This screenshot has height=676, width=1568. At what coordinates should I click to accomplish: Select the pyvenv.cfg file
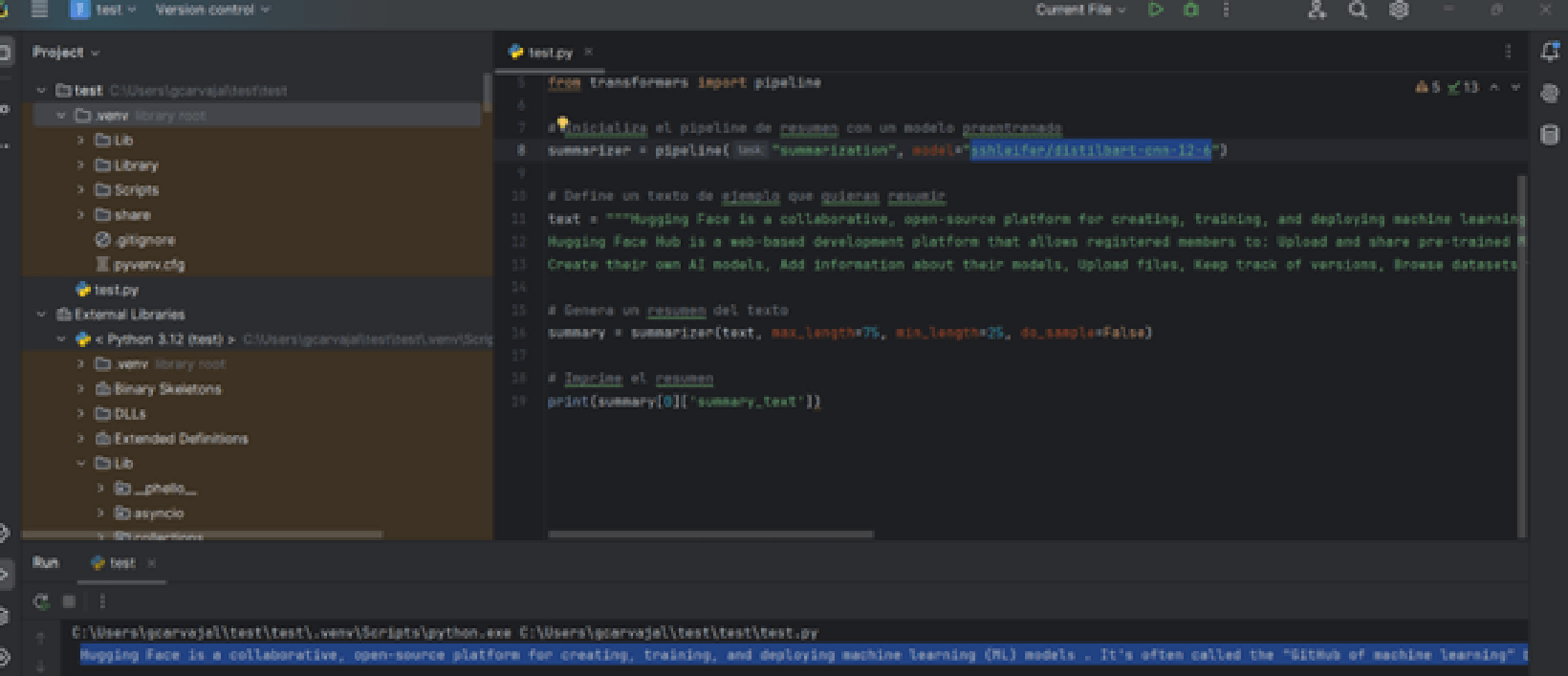pos(148,265)
